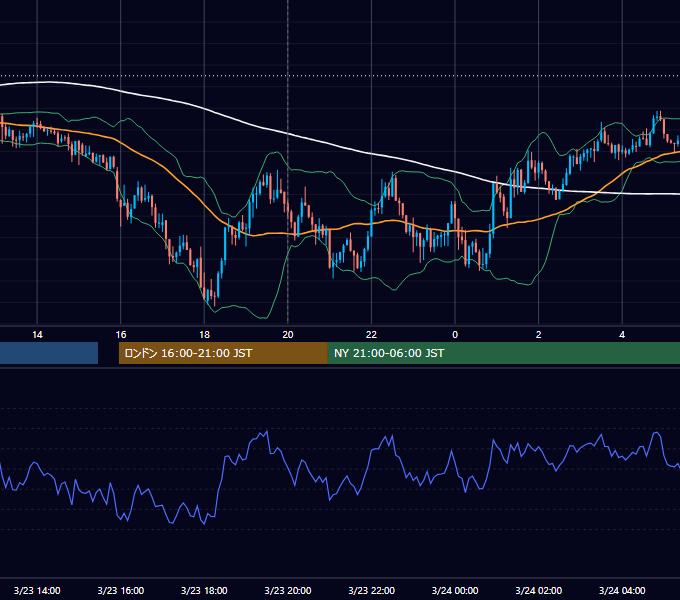680x600 pixels.
Task: Click the 3/23 22:00 date label
Action: pyautogui.click(x=372, y=590)
